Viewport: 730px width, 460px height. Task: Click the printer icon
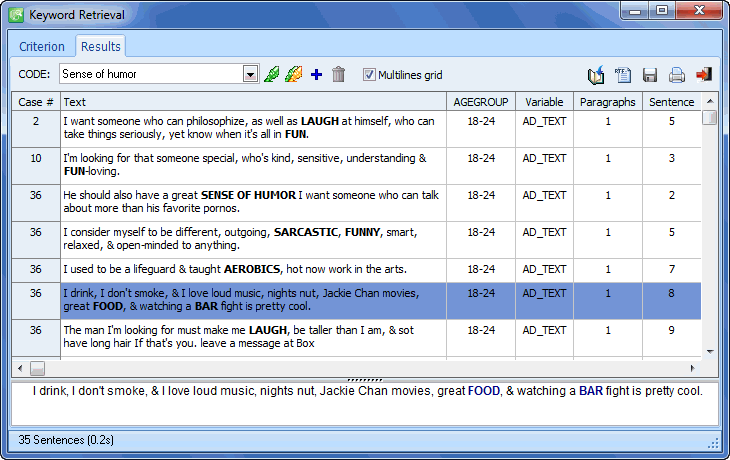tap(677, 75)
